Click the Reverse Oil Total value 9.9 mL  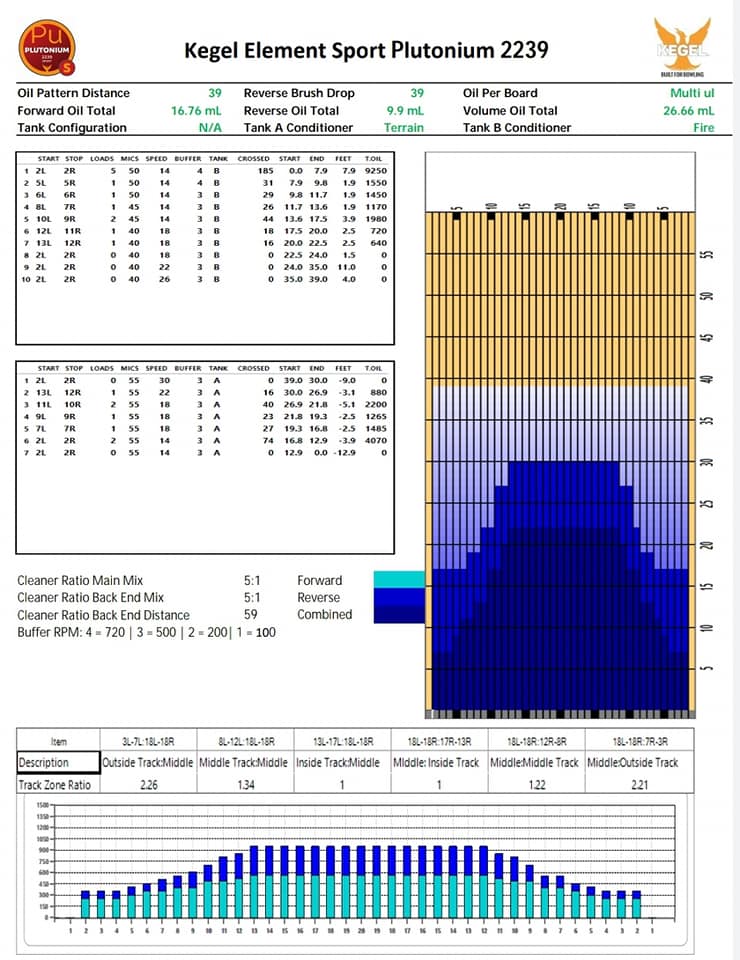click(405, 111)
